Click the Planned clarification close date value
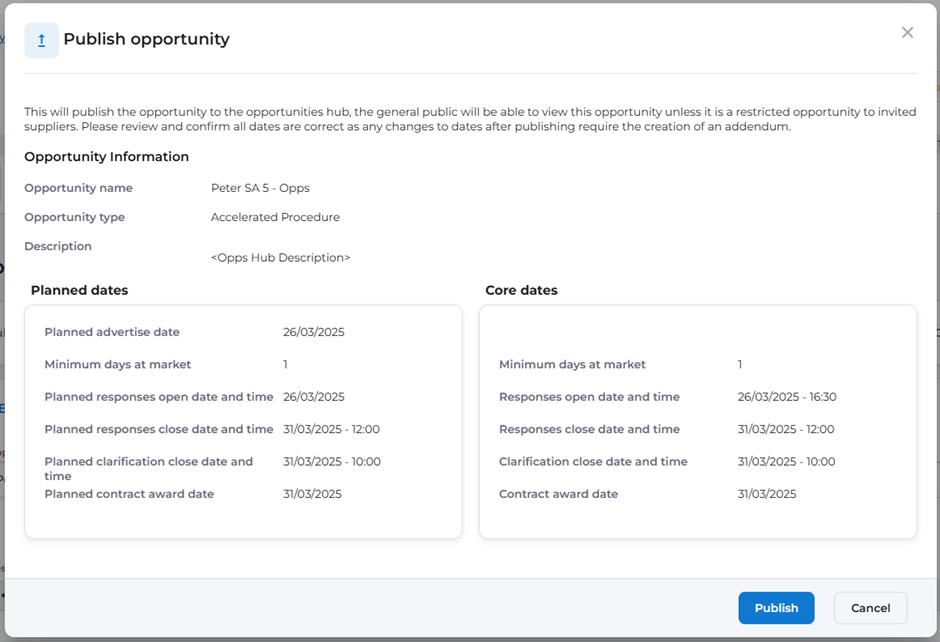The image size is (940, 642). click(331, 462)
